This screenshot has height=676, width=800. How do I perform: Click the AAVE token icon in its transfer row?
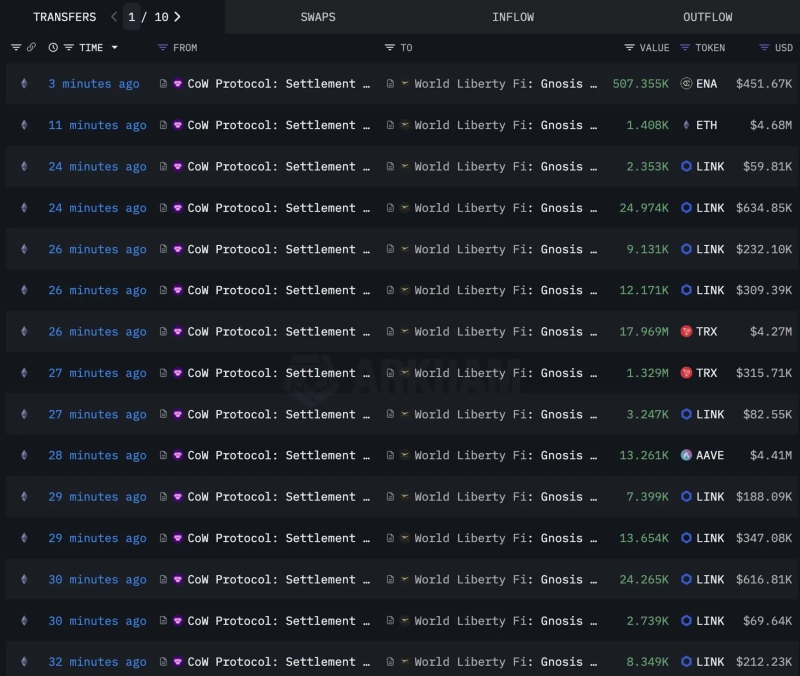[x=685, y=455]
